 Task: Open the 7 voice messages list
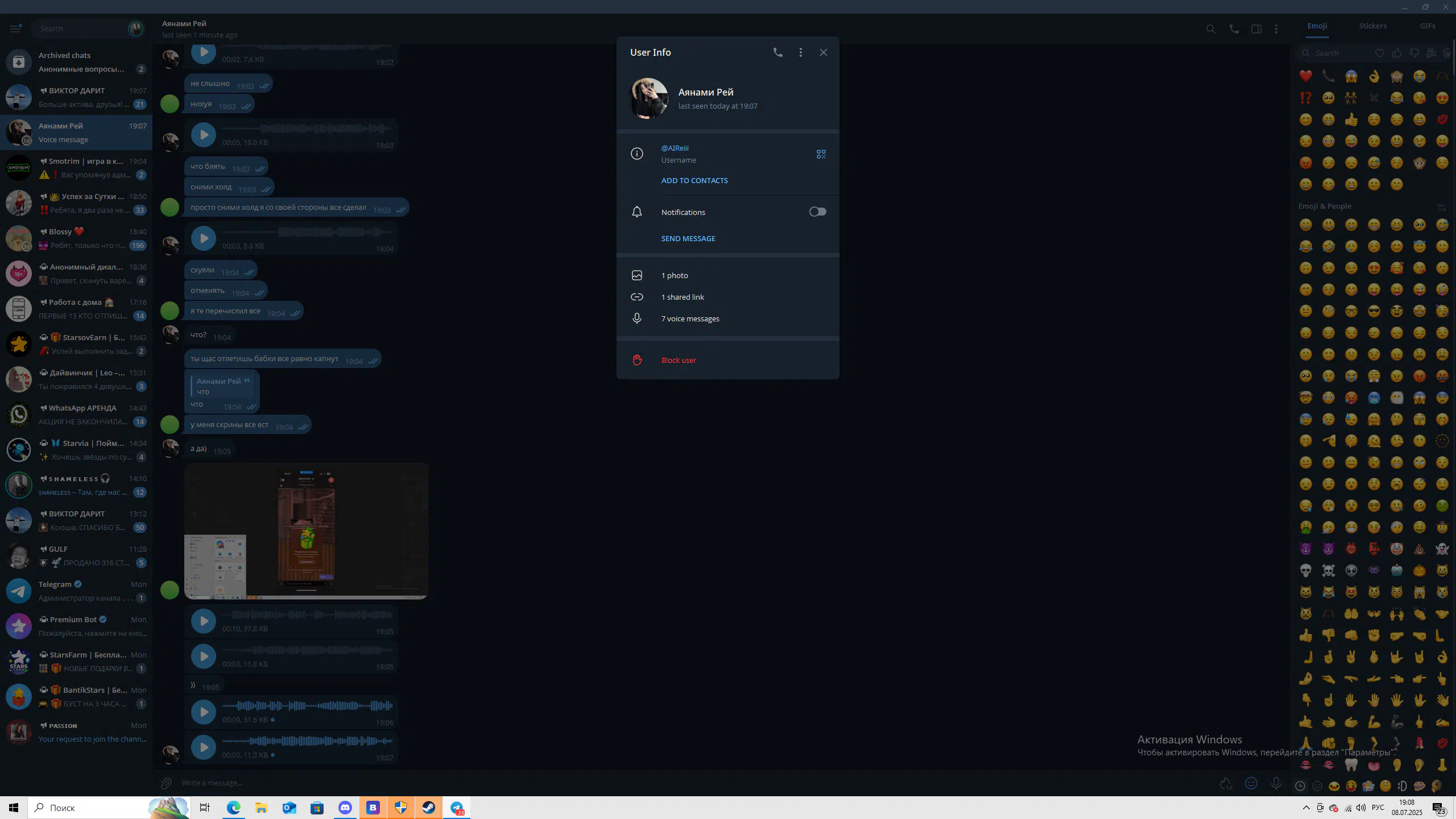pos(690,318)
